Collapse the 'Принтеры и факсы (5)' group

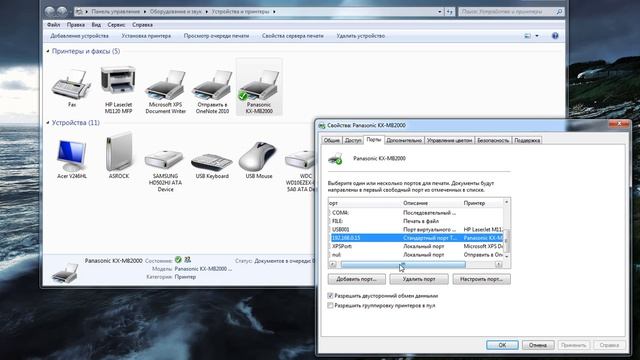[x=48, y=51]
